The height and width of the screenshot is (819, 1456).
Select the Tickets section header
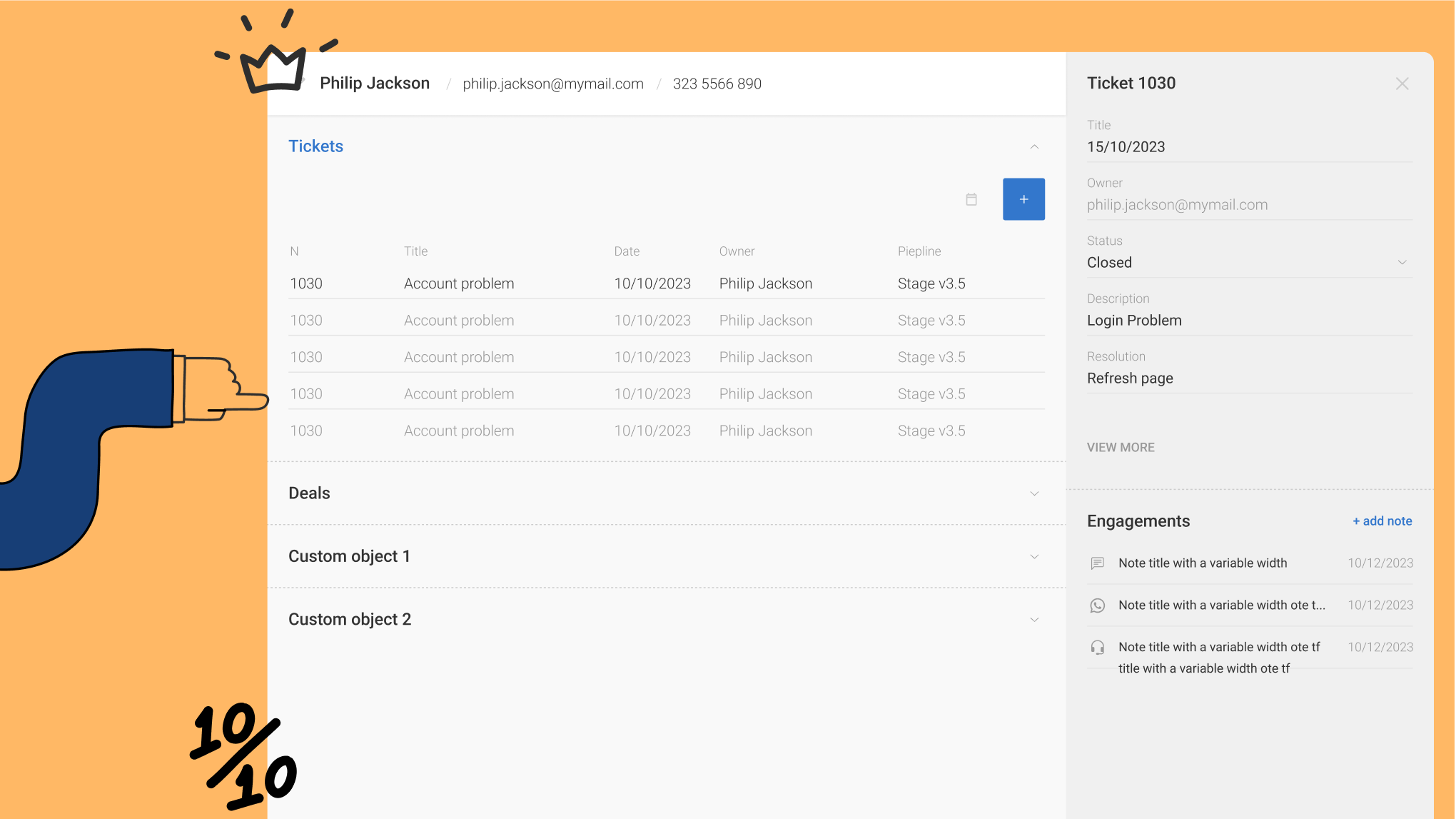coord(315,146)
